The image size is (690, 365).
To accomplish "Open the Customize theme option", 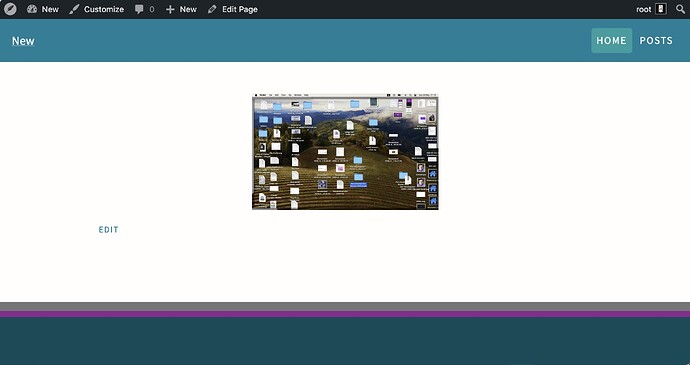I will coord(96,9).
